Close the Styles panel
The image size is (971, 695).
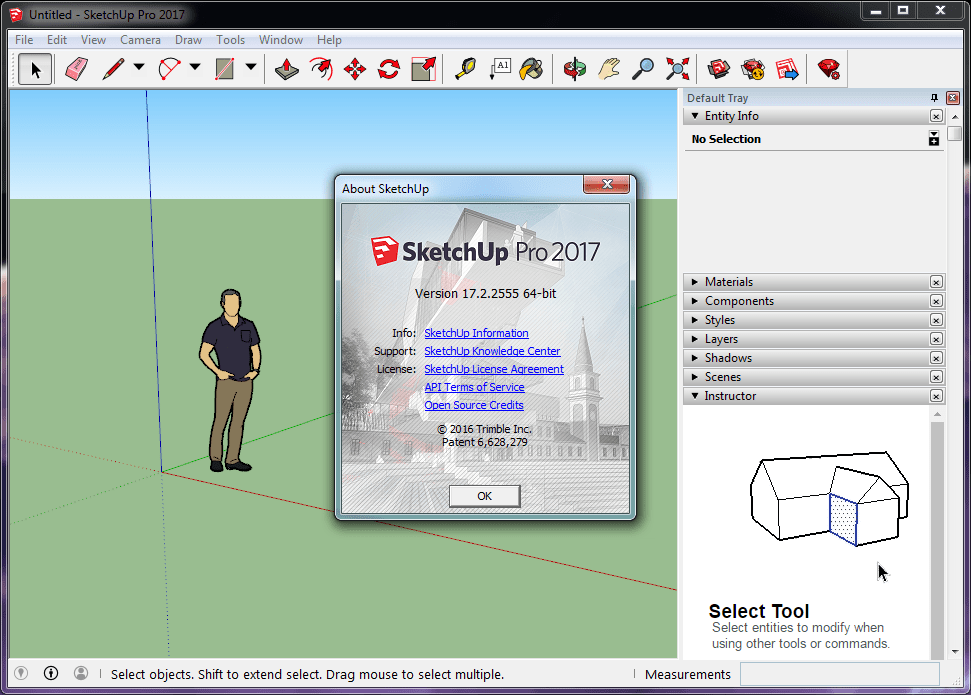[x=936, y=320]
